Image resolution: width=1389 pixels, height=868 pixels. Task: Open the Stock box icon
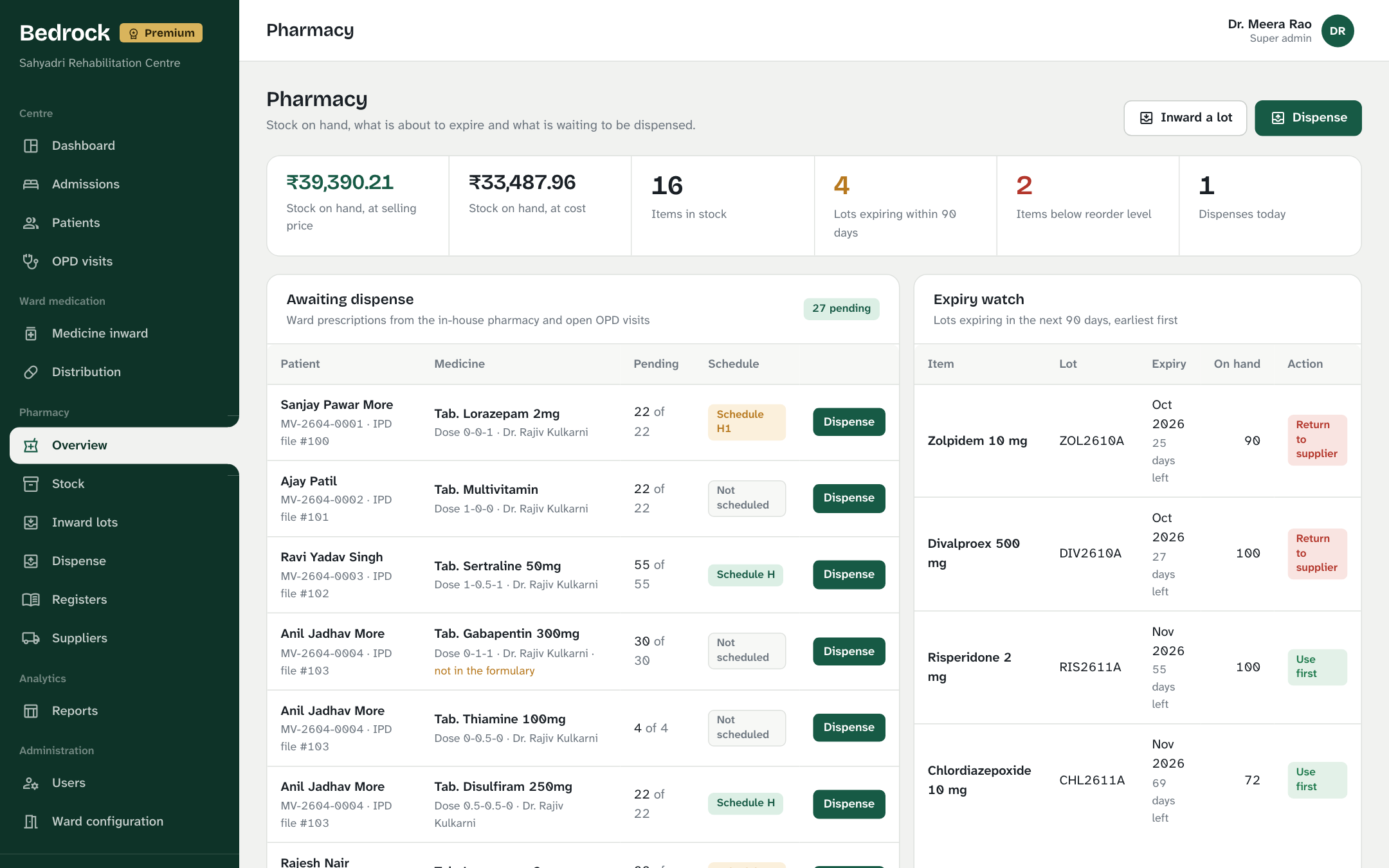[31, 484]
